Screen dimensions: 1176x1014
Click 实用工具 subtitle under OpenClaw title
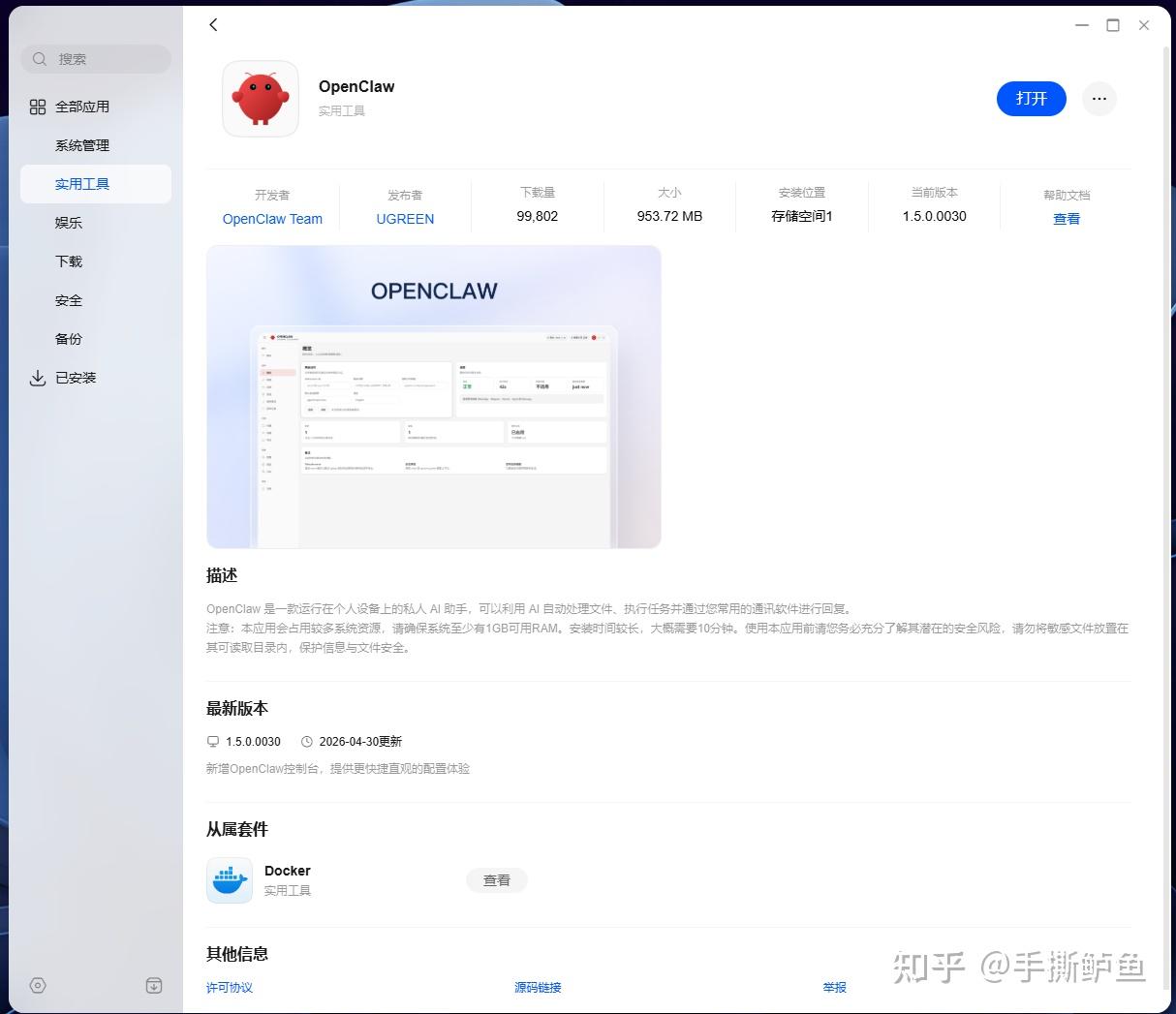click(x=342, y=111)
